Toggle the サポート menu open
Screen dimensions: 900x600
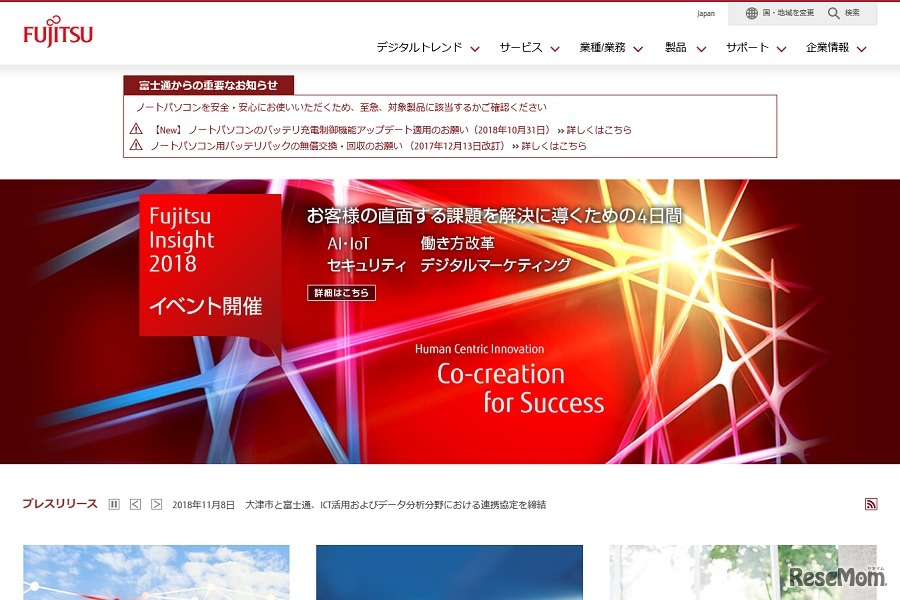pyautogui.click(x=750, y=47)
